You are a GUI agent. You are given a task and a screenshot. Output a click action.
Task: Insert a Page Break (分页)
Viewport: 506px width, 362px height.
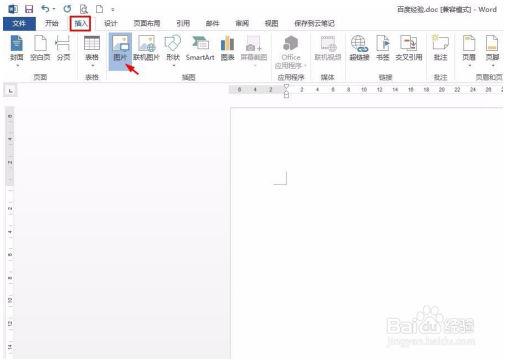coord(63,49)
